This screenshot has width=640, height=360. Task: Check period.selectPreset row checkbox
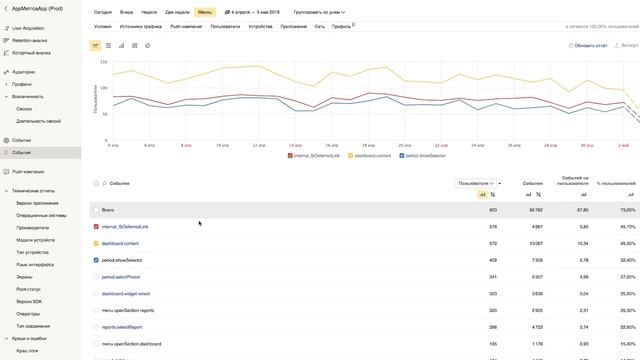(96, 277)
